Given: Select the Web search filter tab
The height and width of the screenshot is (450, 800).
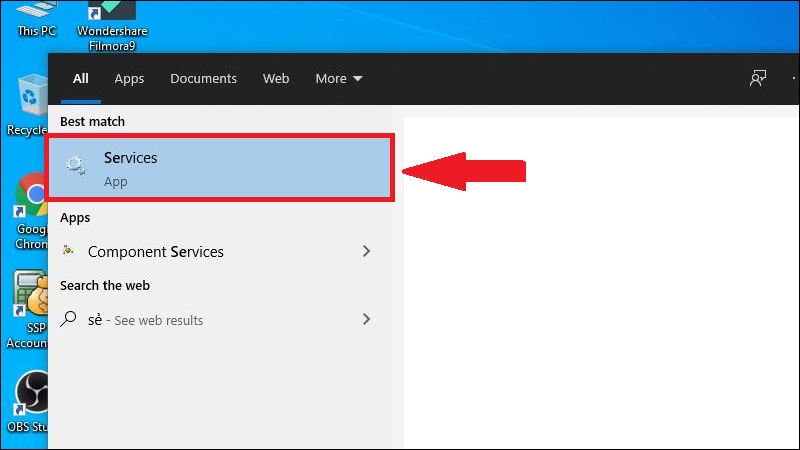Looking at the screenshot, I should click(276, 78).
